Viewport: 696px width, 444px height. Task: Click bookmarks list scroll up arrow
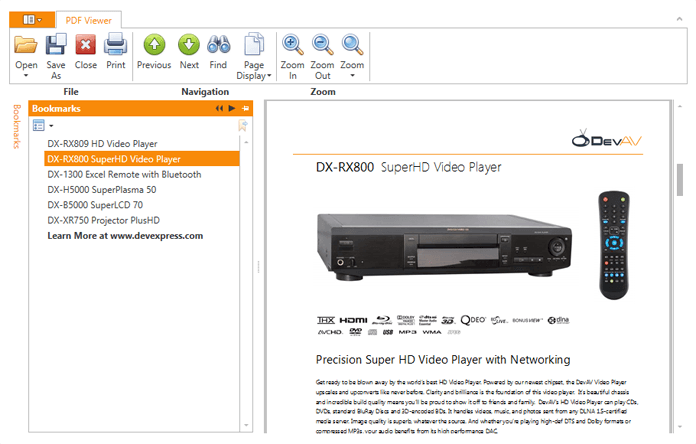[246, 143]
